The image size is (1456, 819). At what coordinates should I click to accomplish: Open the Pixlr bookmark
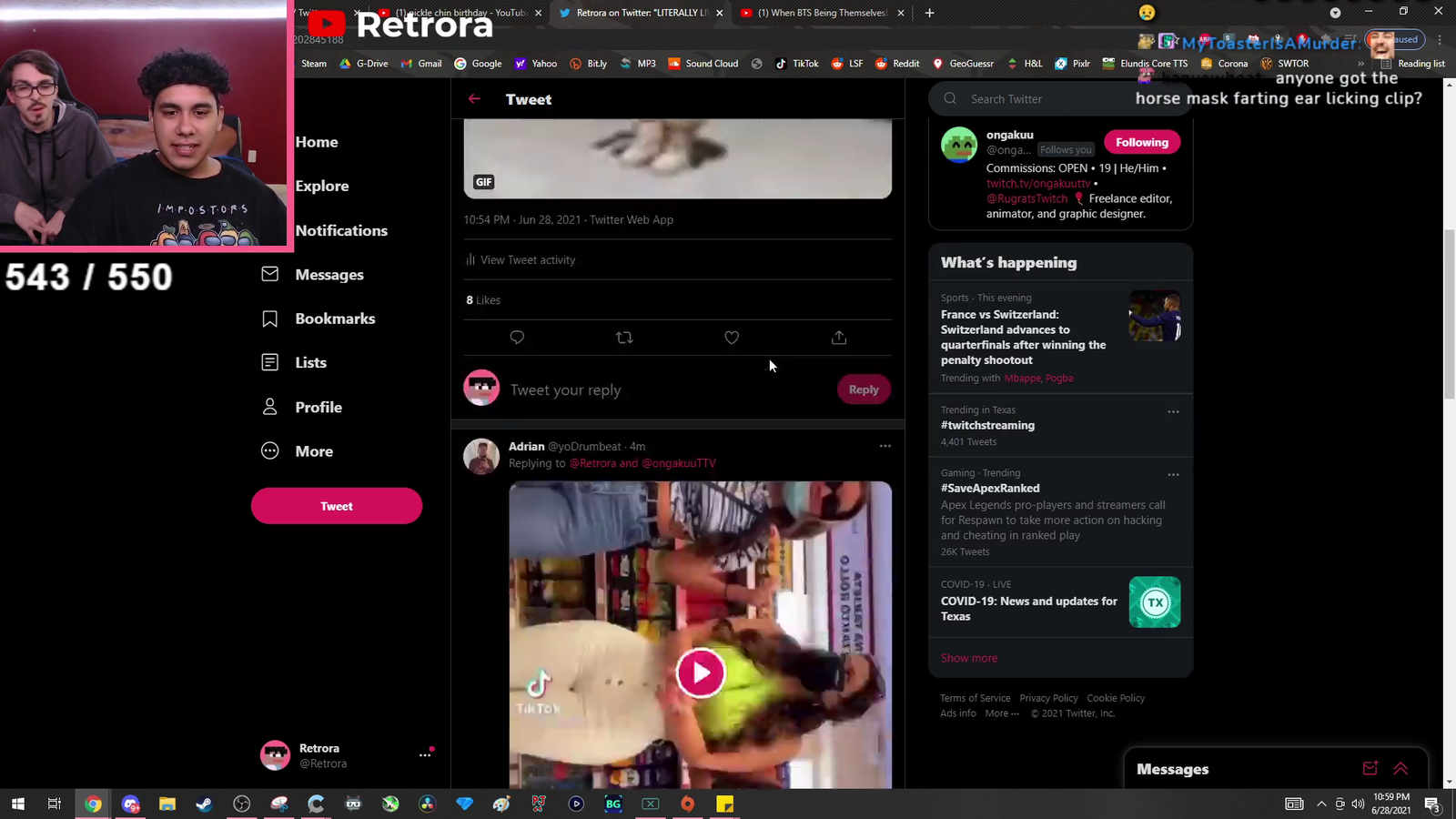[1072, 64]
